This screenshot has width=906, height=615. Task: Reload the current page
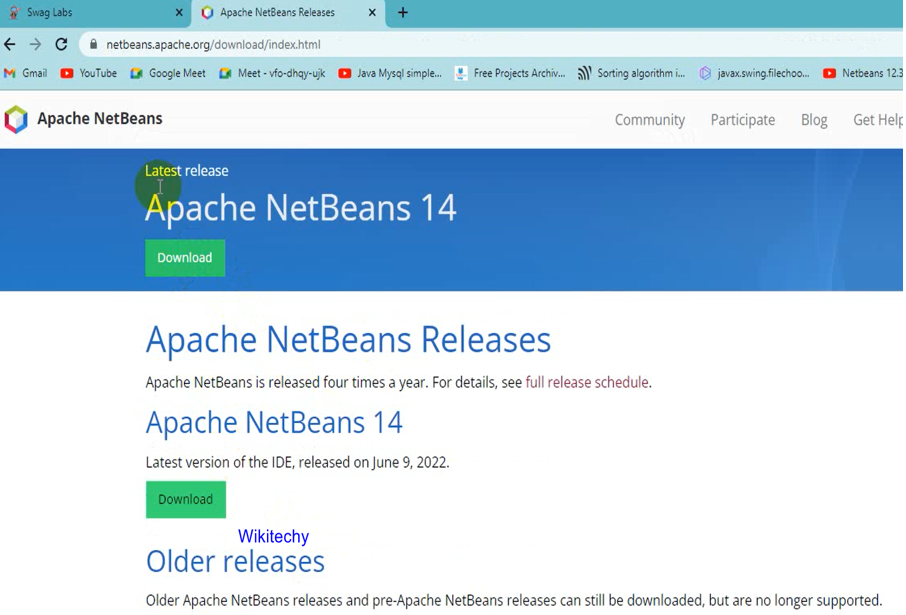click(x=60, y=44)
